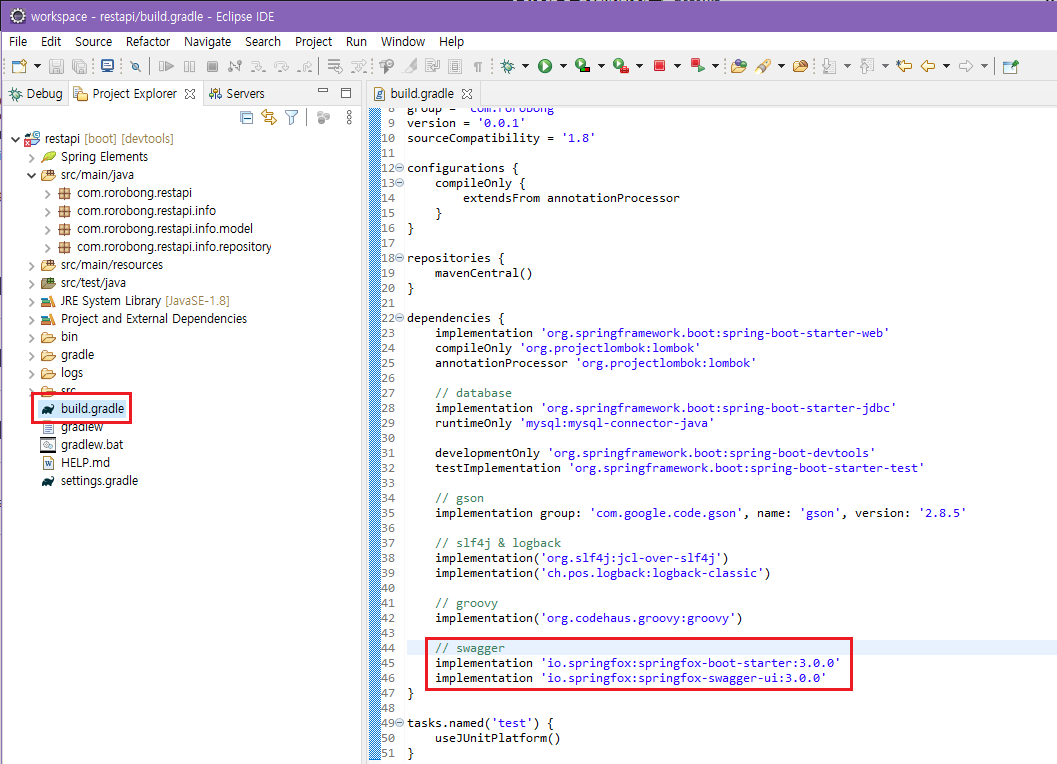1057x764 pixels.
Task: Click the Save icon in the toolbar
Action: (57, 66)
